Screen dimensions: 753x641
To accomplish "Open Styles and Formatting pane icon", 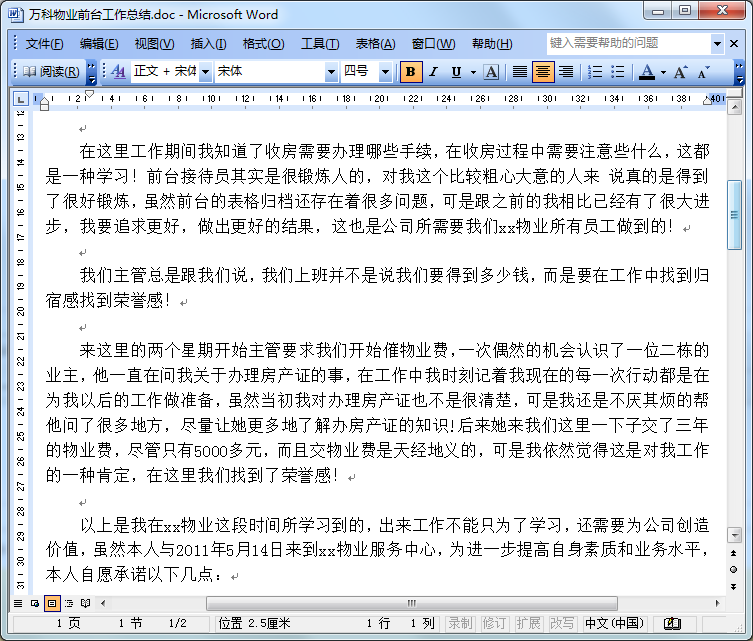I will pos(118,72).
